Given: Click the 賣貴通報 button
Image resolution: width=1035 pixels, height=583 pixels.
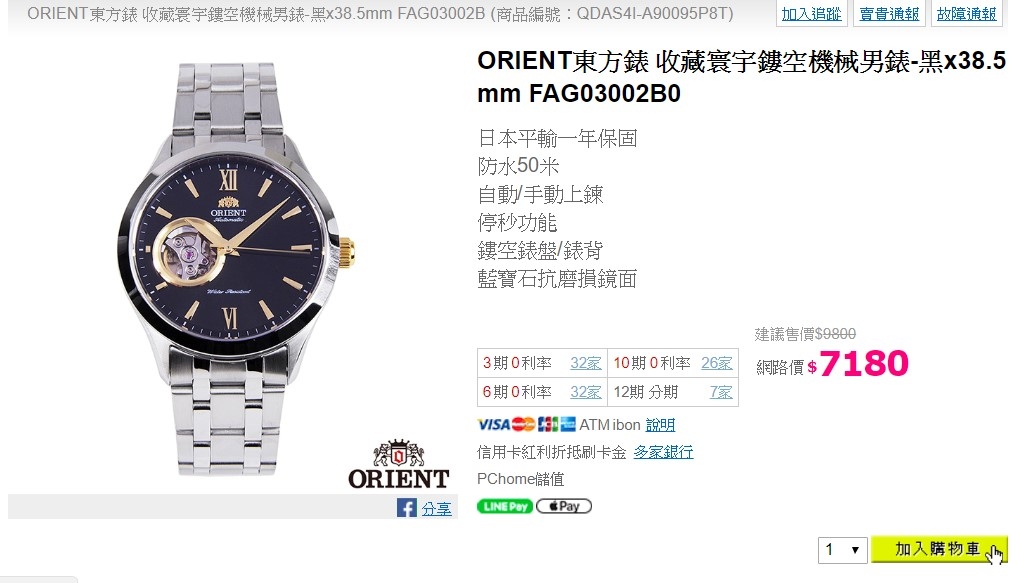Looking at the screenshot, I should click(888, 14).
